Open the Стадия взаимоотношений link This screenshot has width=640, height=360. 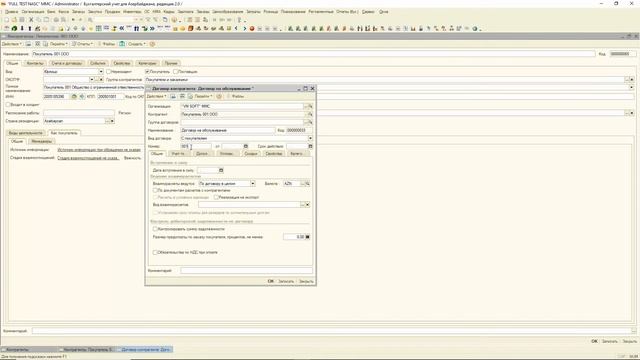tap(88, 158)
